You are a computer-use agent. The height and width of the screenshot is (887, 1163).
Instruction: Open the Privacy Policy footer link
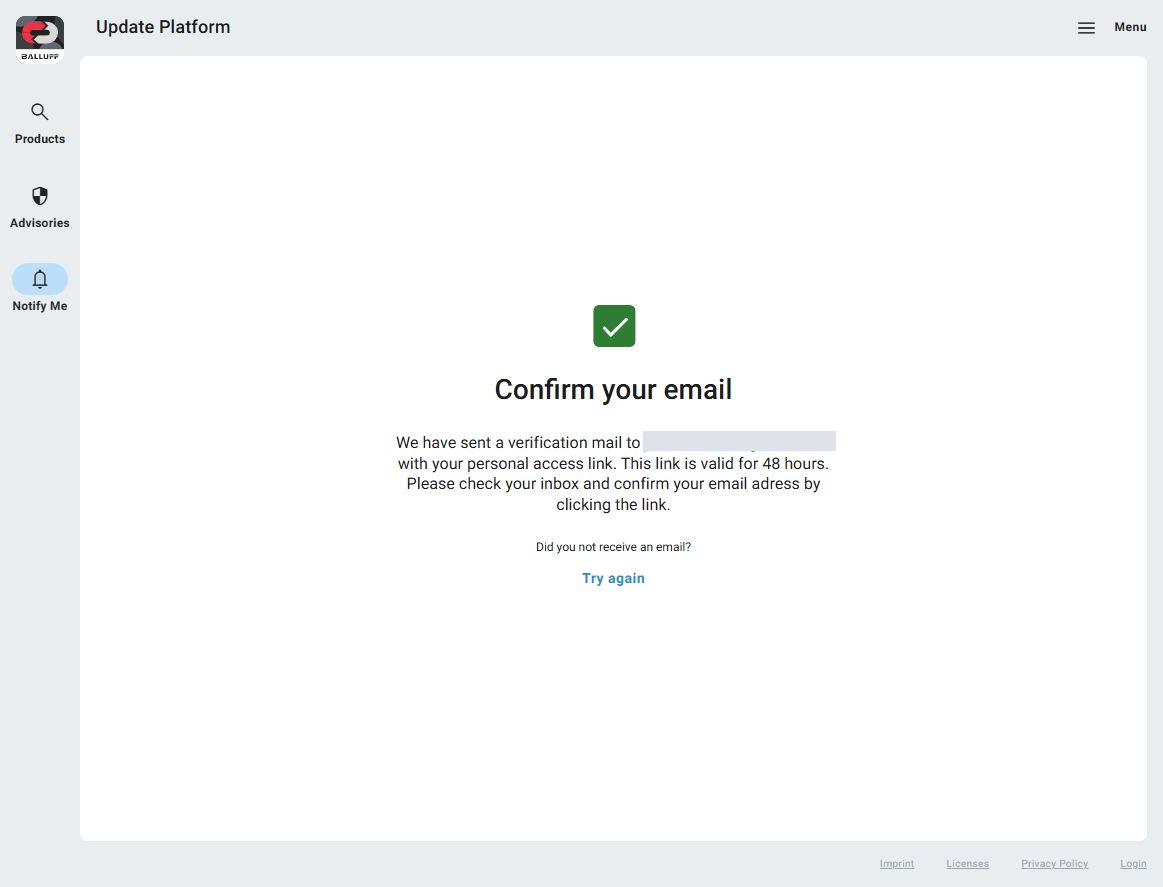click(1054, 864)
